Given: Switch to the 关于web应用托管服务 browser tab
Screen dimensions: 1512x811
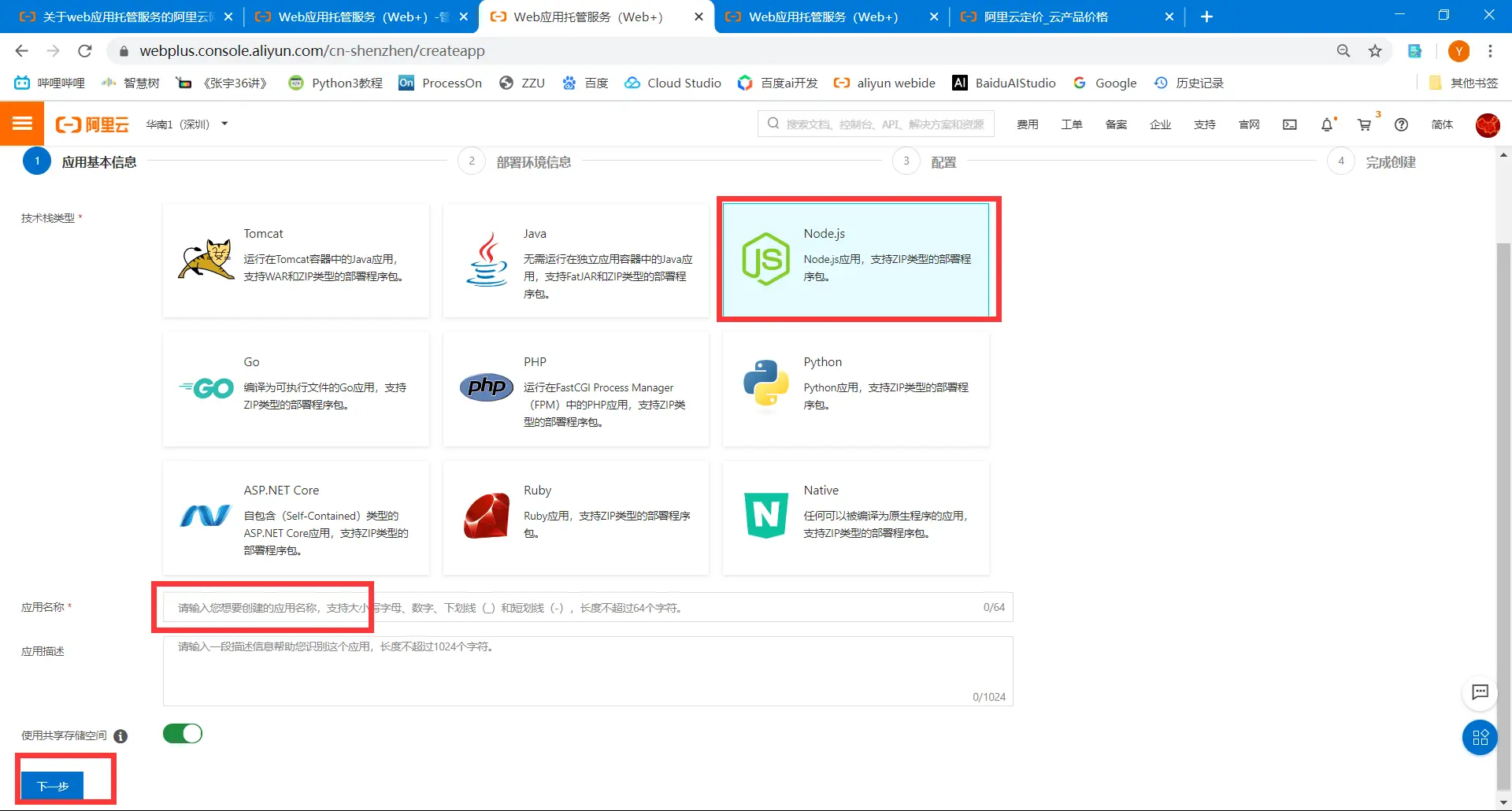Looking at the screenshot, I should click(x=125, y=17).
